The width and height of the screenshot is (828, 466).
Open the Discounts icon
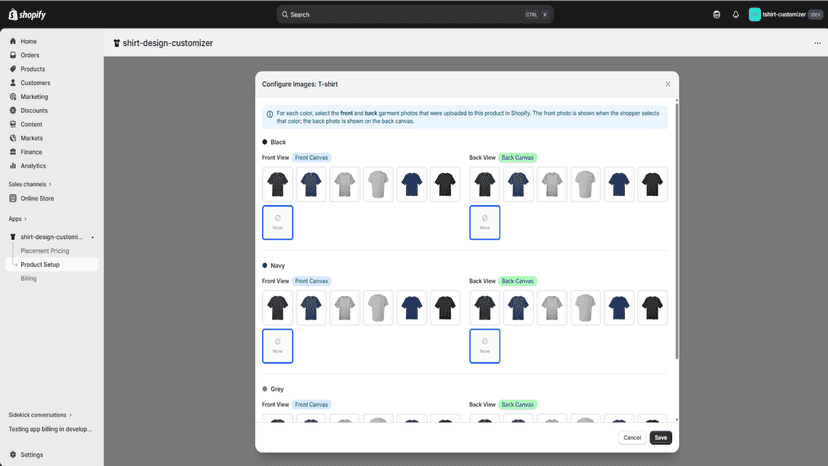[x=13, y=110]
